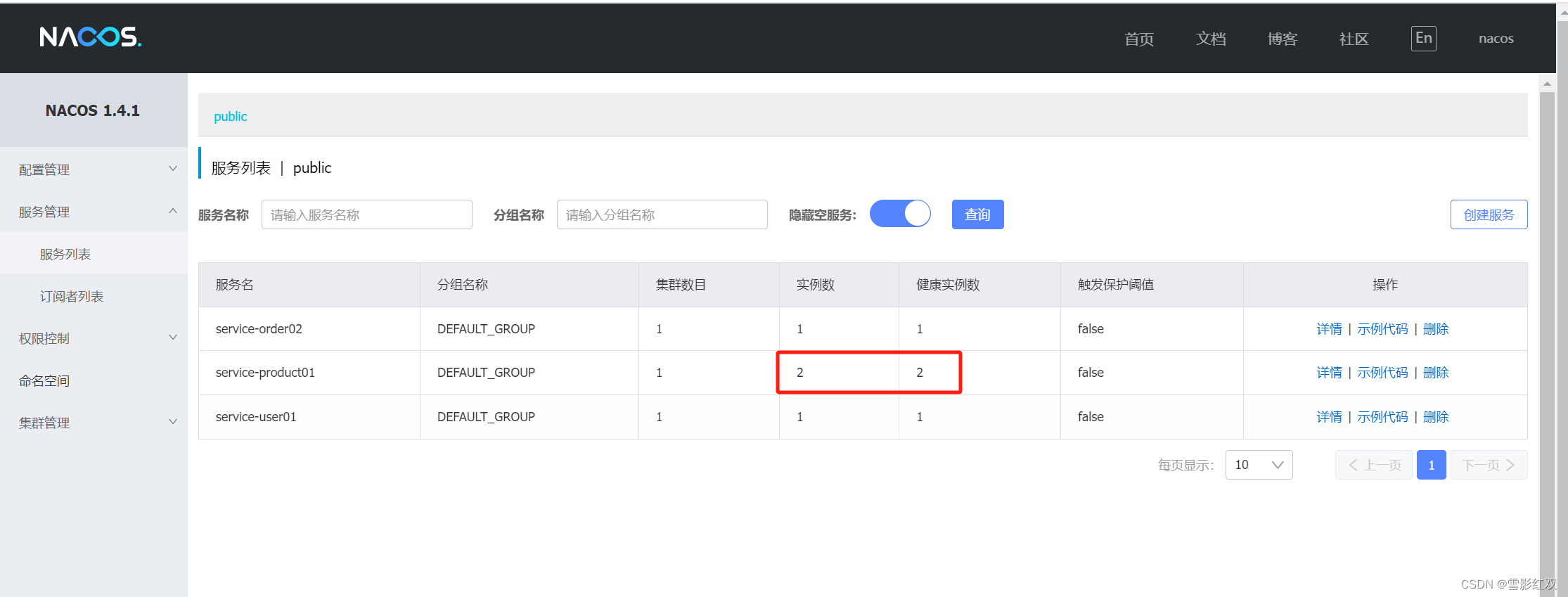The width and height of the screenshot is (1568, 597).
Task: Click the 服务名 column header
Action: tap(309, 285)
